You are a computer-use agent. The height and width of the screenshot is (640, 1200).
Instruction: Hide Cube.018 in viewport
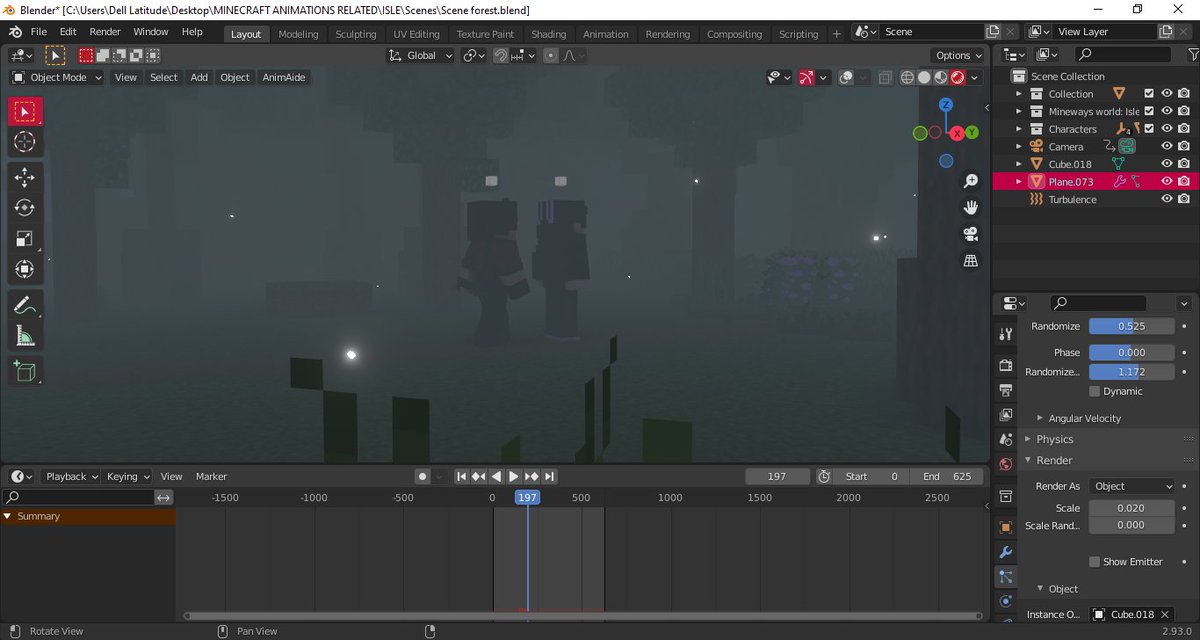[1166, 164]
